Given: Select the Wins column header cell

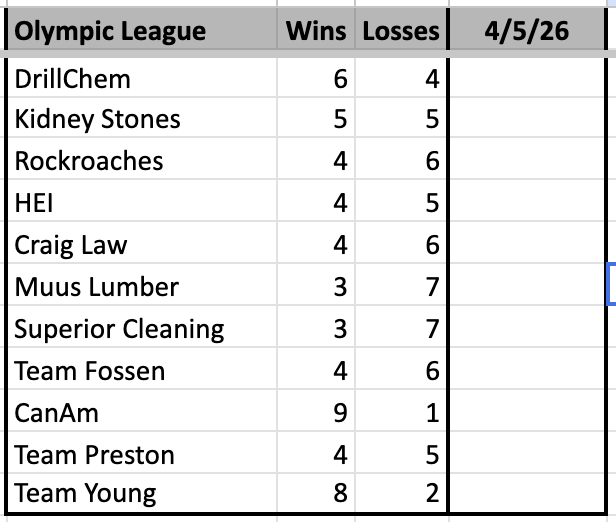Looking at the screenshot, I should 316,31.
